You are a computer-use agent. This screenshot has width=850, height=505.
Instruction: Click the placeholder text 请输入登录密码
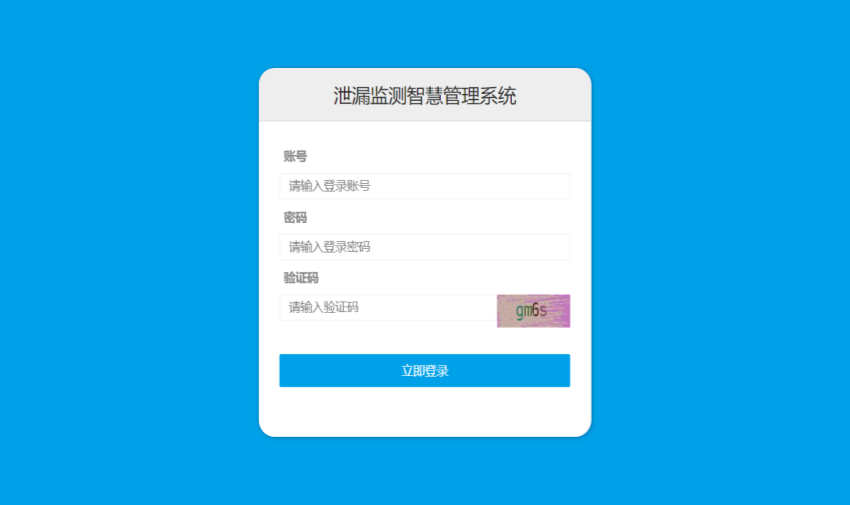tap(330, 247)
